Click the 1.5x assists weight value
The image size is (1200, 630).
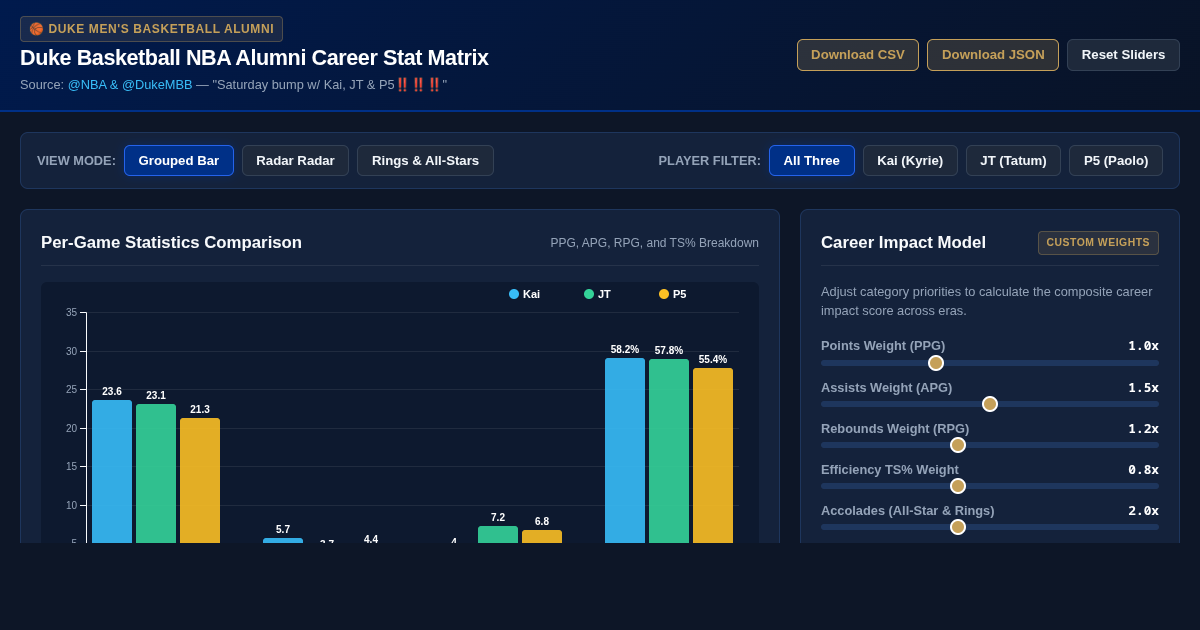click(x=1143, y=387)
